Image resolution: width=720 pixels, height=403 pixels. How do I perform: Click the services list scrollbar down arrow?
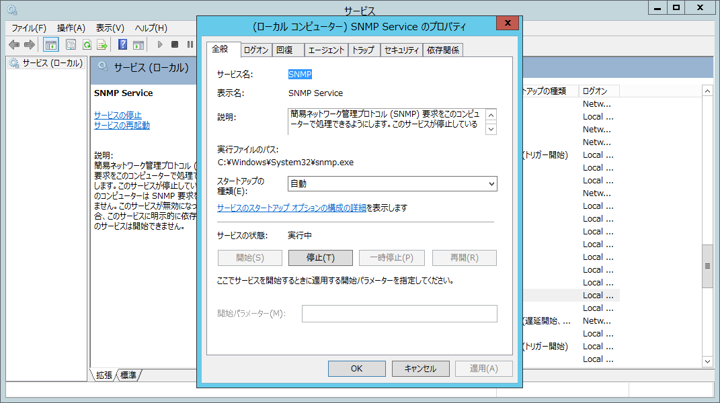707,361
